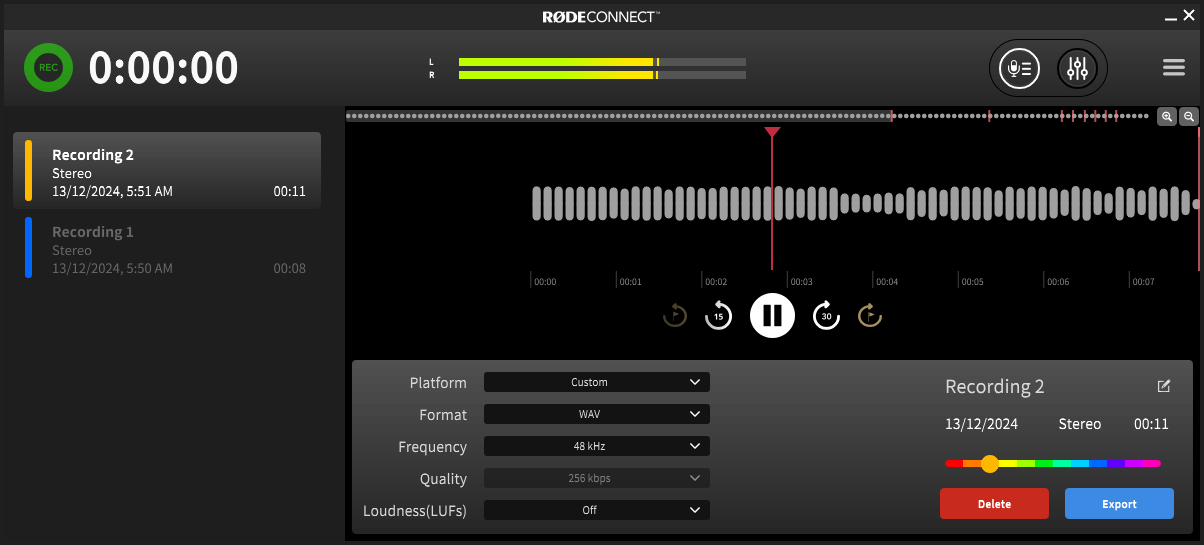1204x545 pixels.
Task: Expand the Platform dropdown
Action: click(596, 382)
